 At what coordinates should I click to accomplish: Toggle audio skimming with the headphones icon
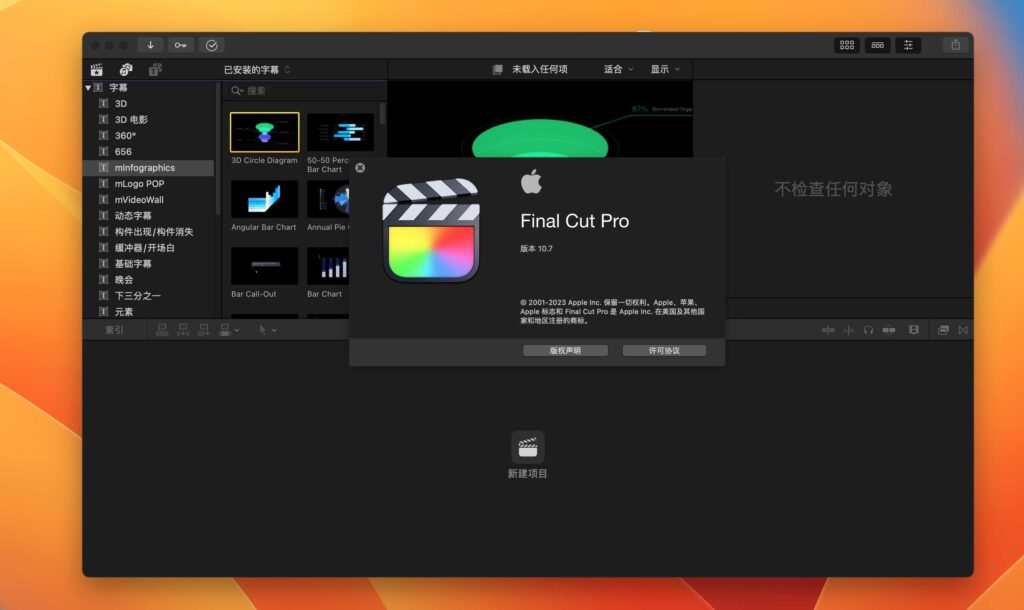867,330
